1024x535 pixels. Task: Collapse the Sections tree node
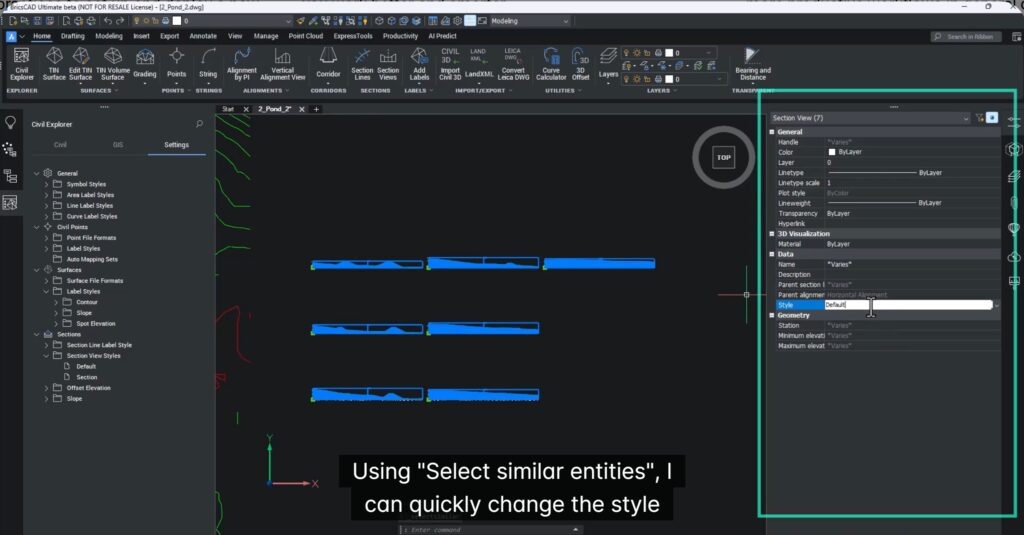click(37, 334)
